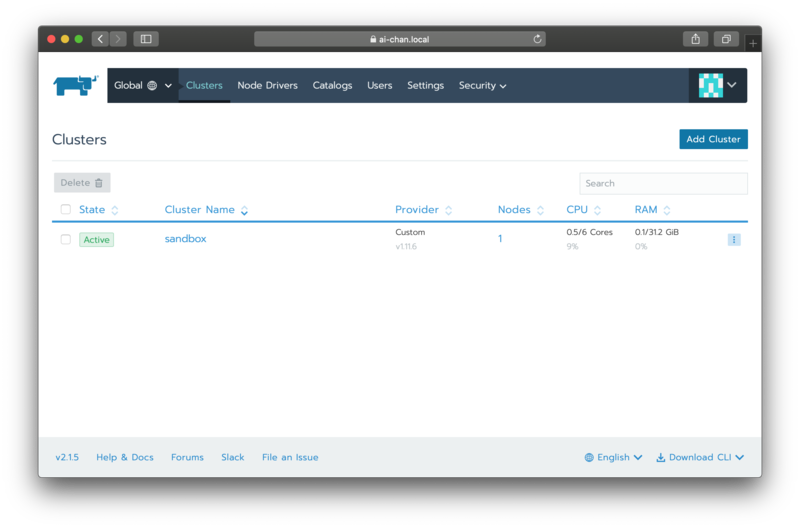Show all tabs overview in Safari

click(x=726, y=39)
